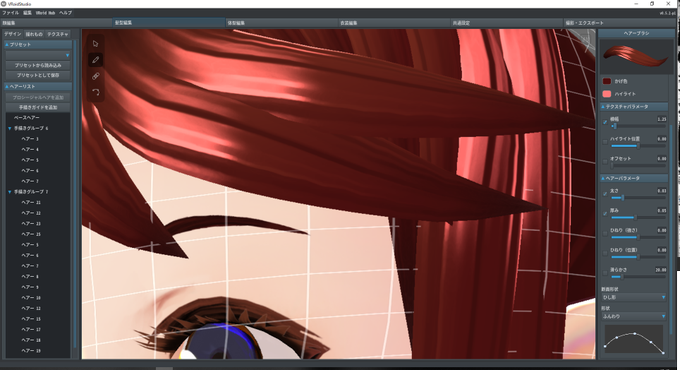Select the arrow selection tool
This screenshot has height=370, width=680.
pyautogui.click(x=96, y=43)
